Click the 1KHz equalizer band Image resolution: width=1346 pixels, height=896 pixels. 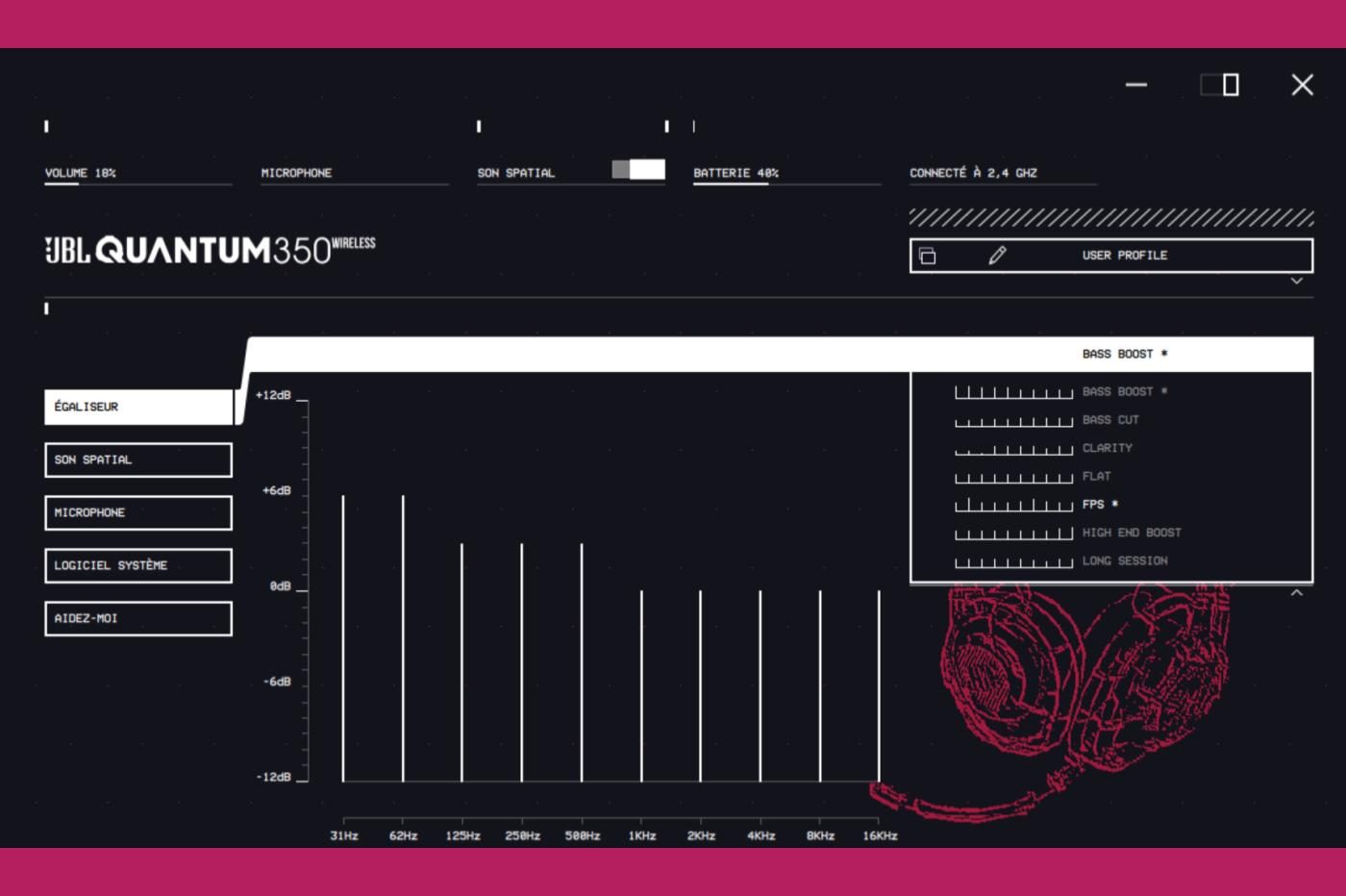pyautogui.click(x=641, y=686)
